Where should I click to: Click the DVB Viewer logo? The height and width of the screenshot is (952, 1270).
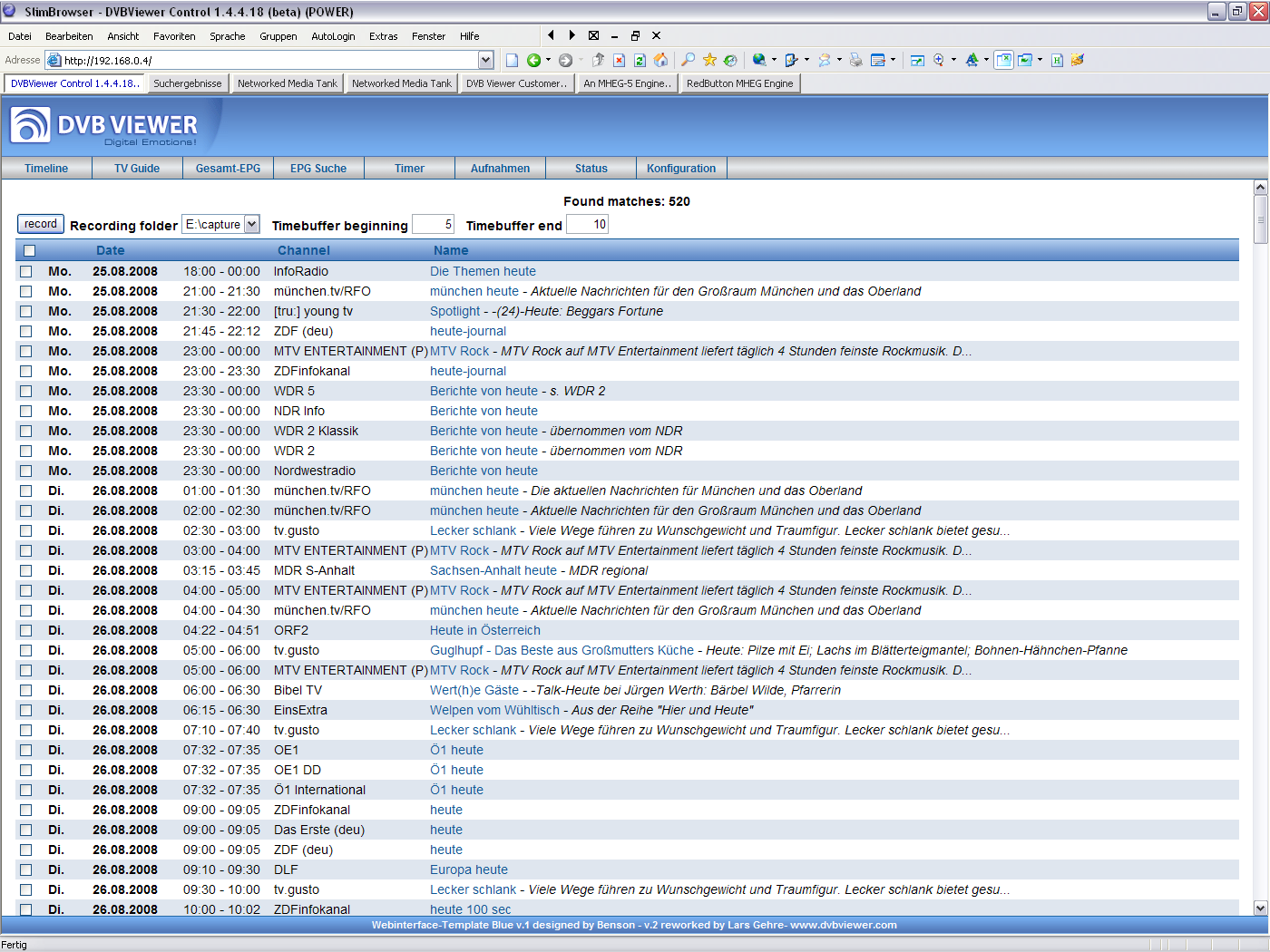click(x=104, y=126)
